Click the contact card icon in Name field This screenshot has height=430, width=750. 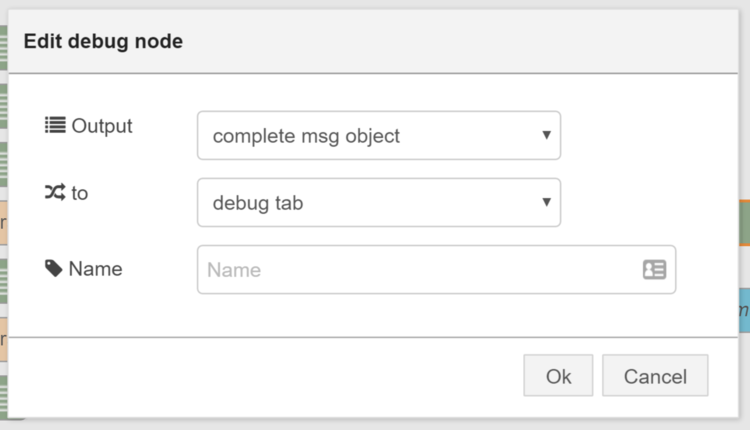654,269
